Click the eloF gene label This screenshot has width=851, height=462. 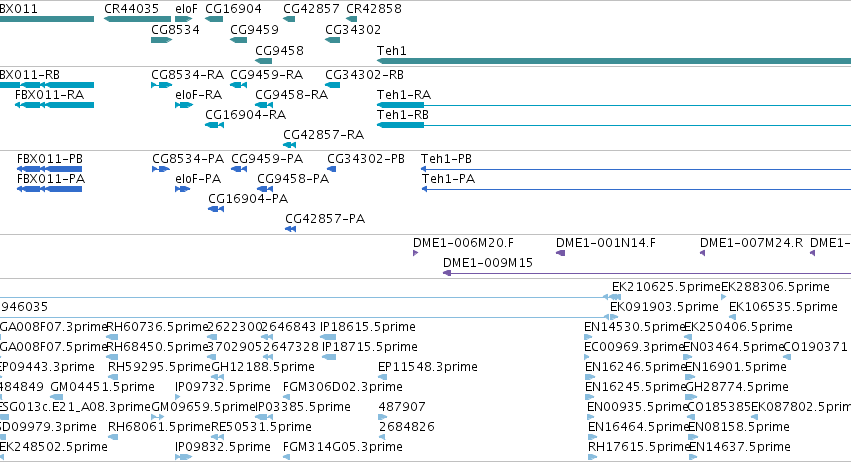click(x=186, y=9)
